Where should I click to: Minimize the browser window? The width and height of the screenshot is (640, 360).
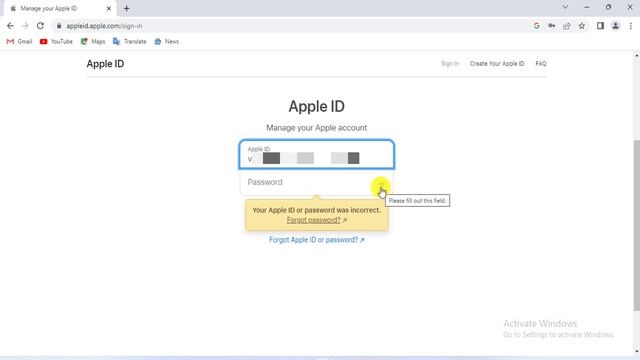[587, 7]
